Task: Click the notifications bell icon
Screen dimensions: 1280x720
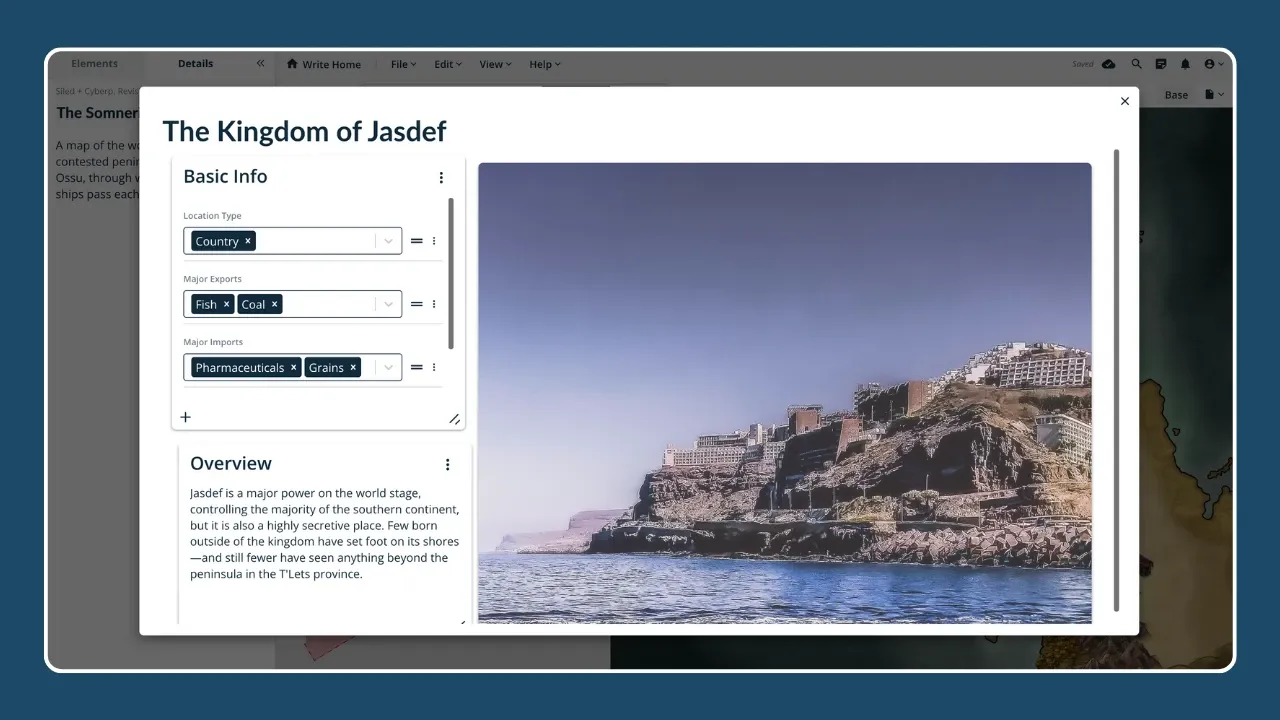Action: coord(1185,64)
